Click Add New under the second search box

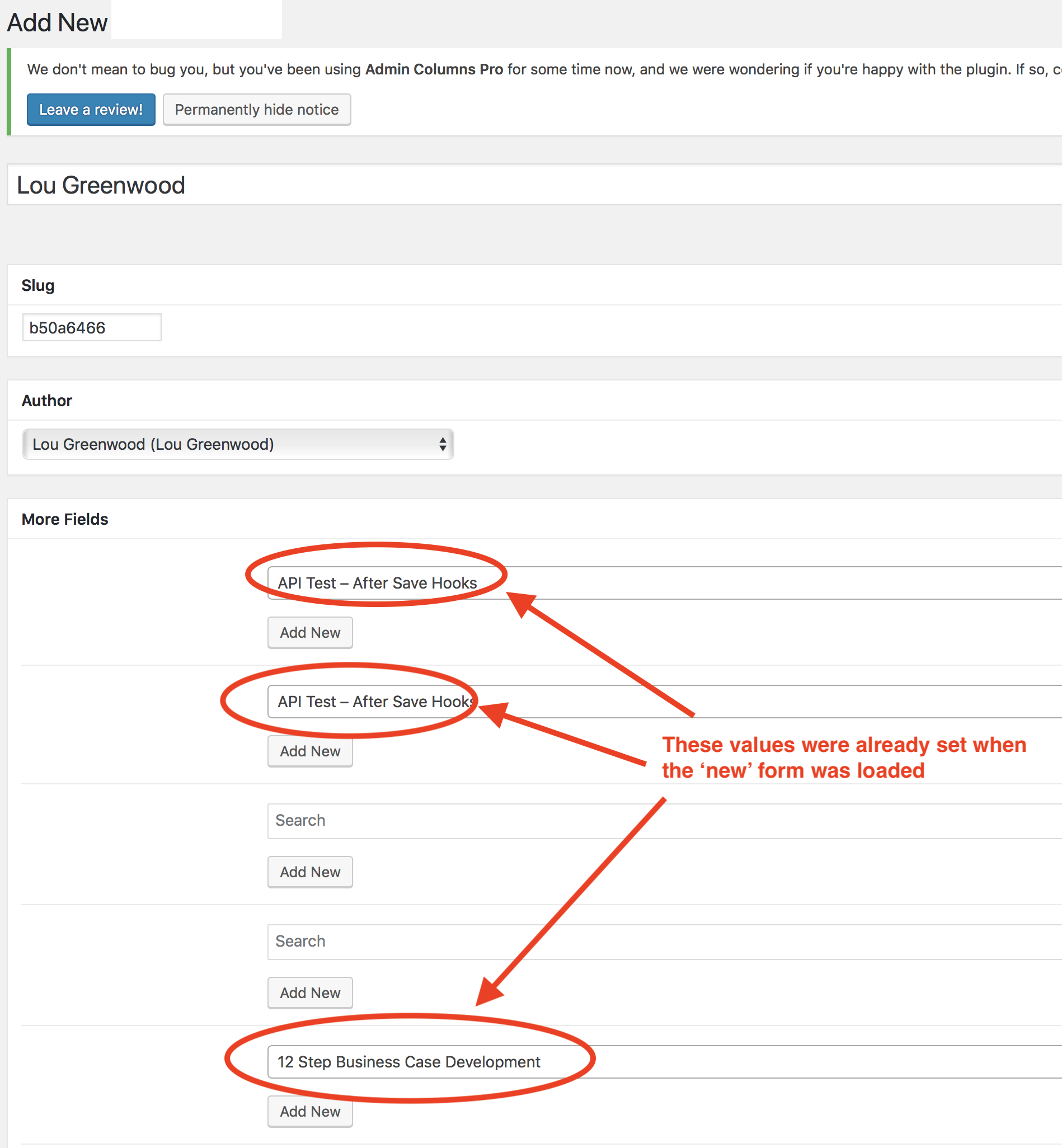pyautogui.click(x=310, y=992)
